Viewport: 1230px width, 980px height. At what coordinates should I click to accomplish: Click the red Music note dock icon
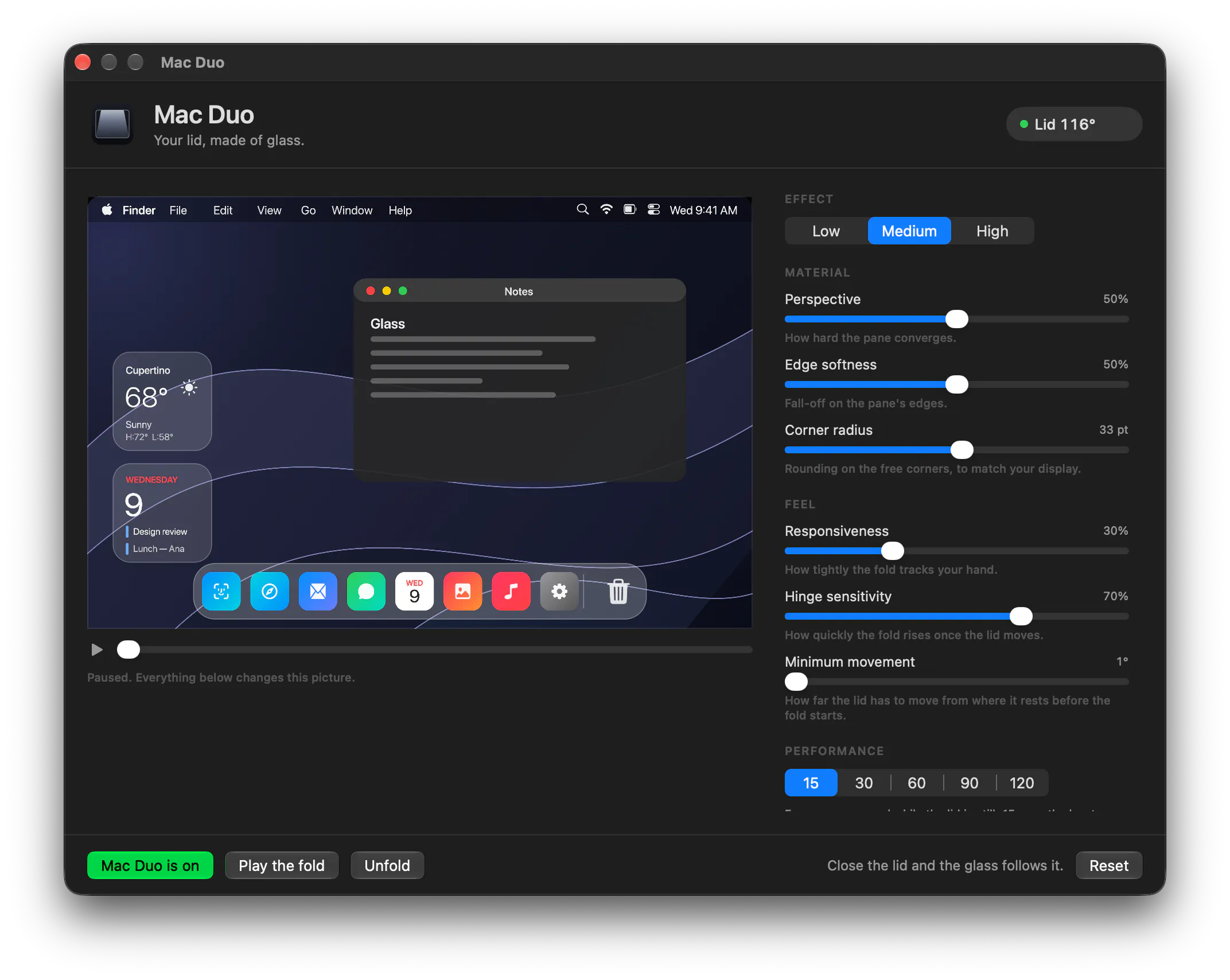[x=511, y=591]
